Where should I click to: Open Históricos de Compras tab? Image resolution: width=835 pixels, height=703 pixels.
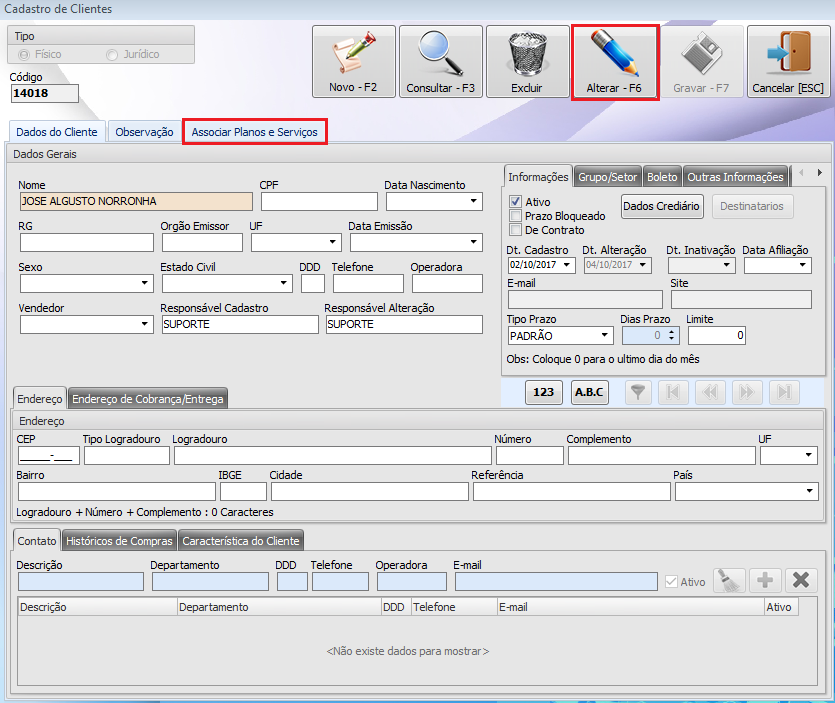point(119,541)
